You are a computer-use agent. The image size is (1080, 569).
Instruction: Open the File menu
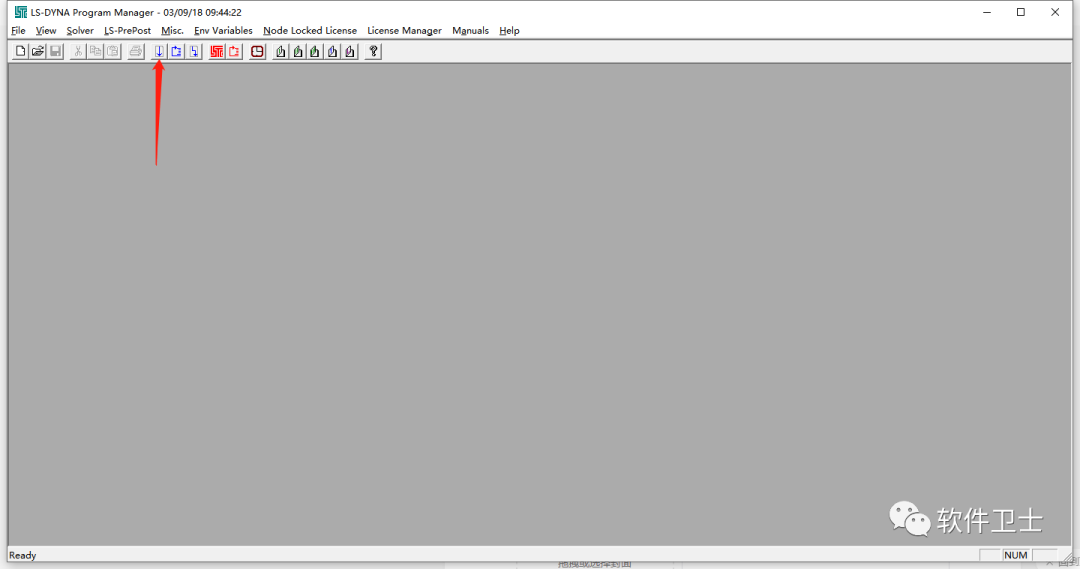(x=19, y=30)
